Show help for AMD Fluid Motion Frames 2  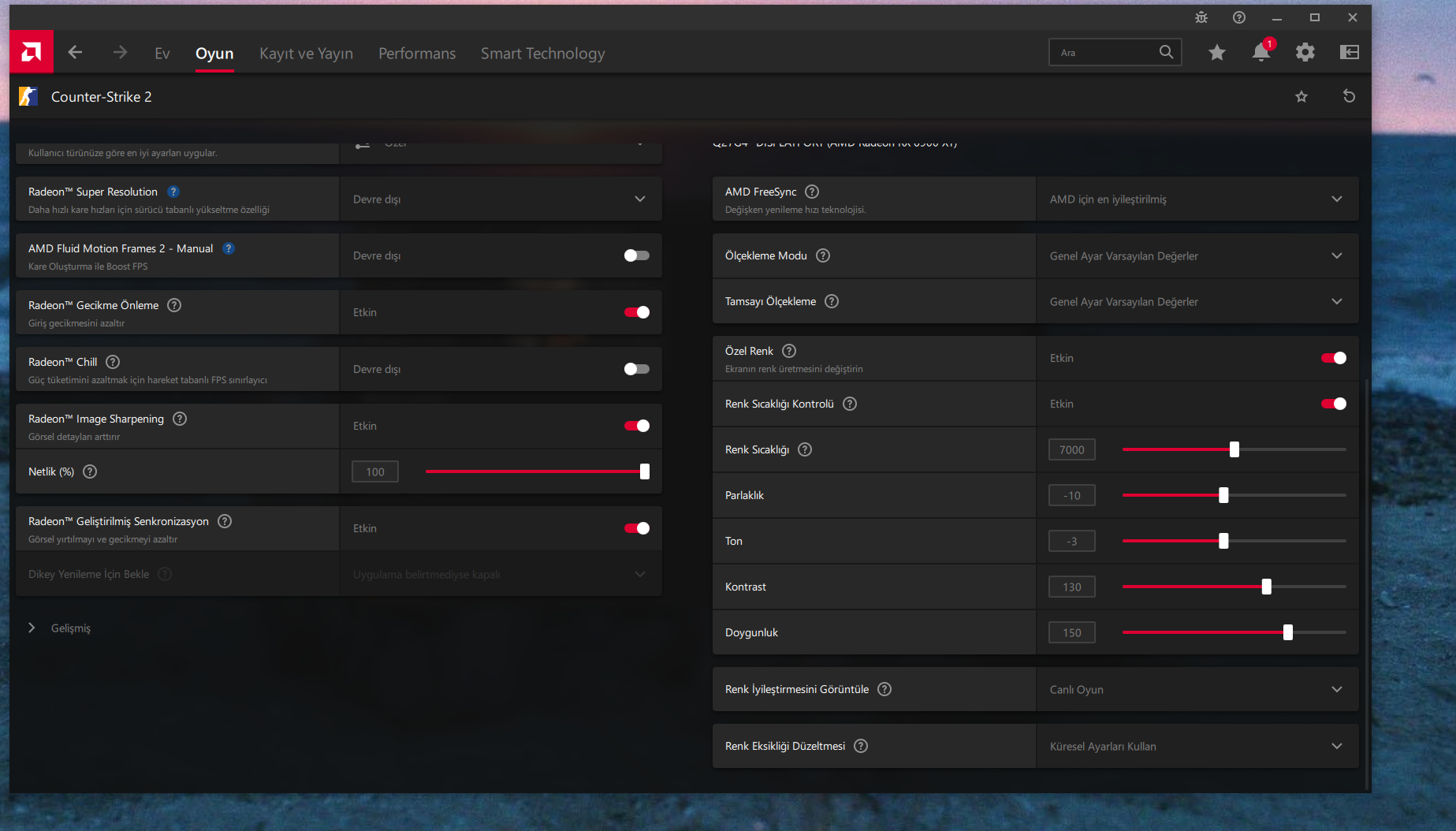coord(229,248)
